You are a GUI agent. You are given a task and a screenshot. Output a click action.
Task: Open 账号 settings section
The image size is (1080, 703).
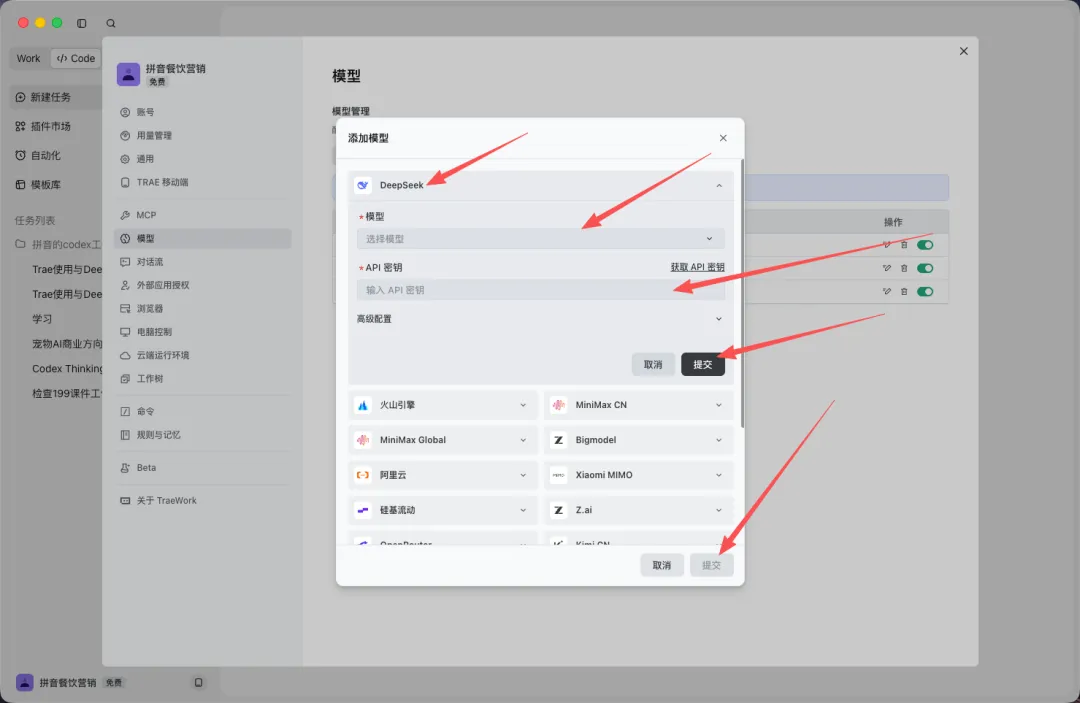coord(202,112)
